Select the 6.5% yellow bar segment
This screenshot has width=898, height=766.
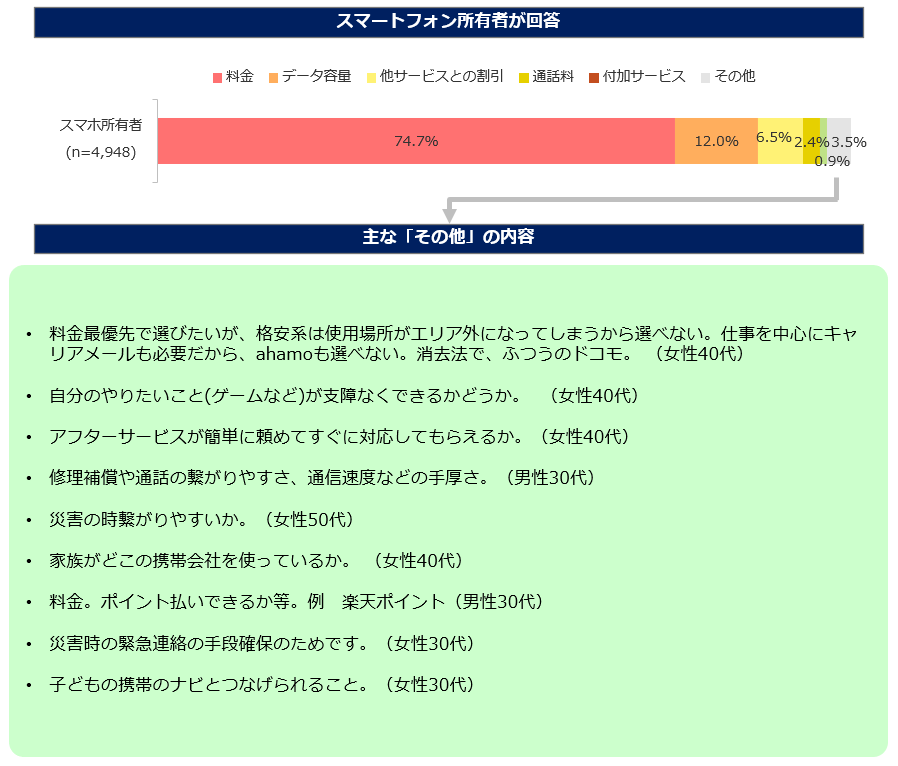coord(781,141)
